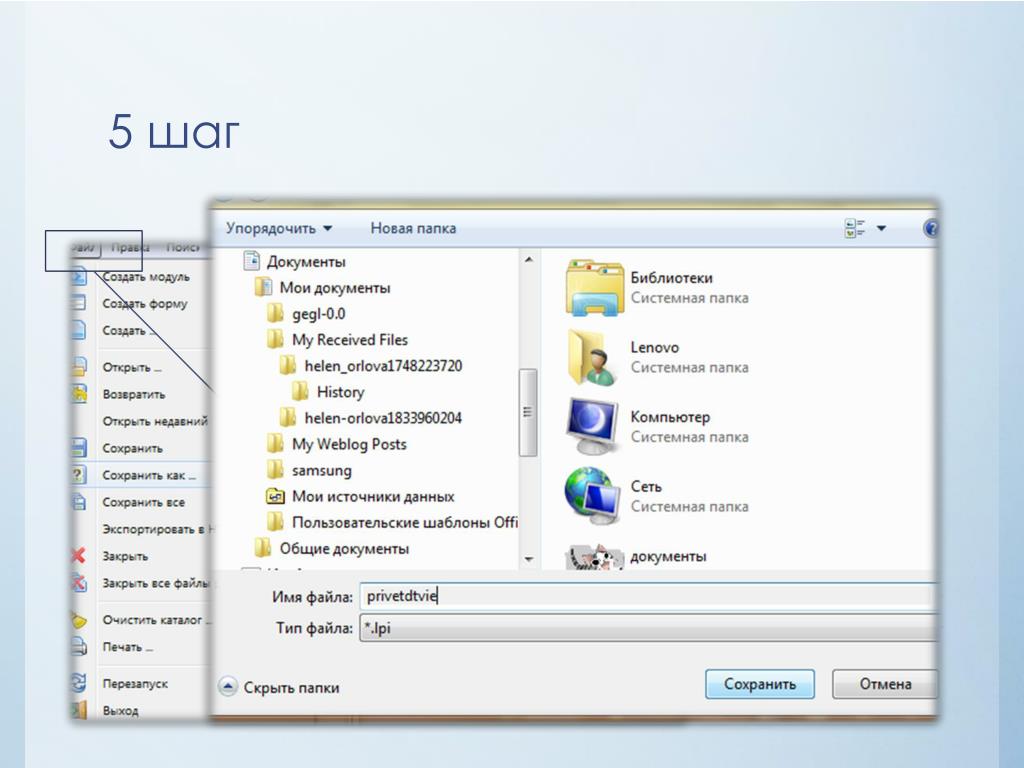Viewport: 1024px width, 768px height.
Task: Open the Сеть network icon
Action: [x=593, y=495]
